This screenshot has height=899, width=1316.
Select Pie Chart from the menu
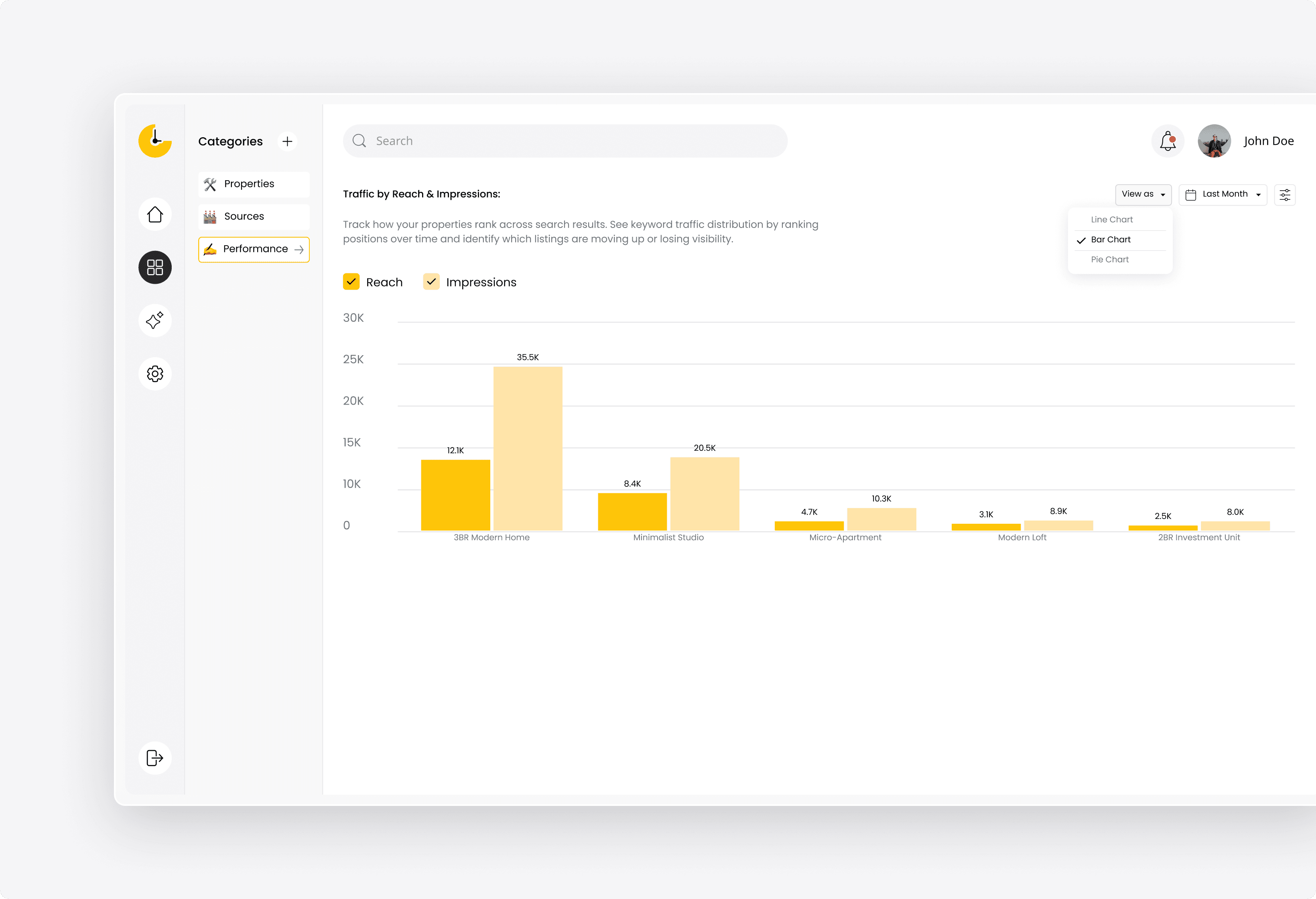click(1120, 259)
